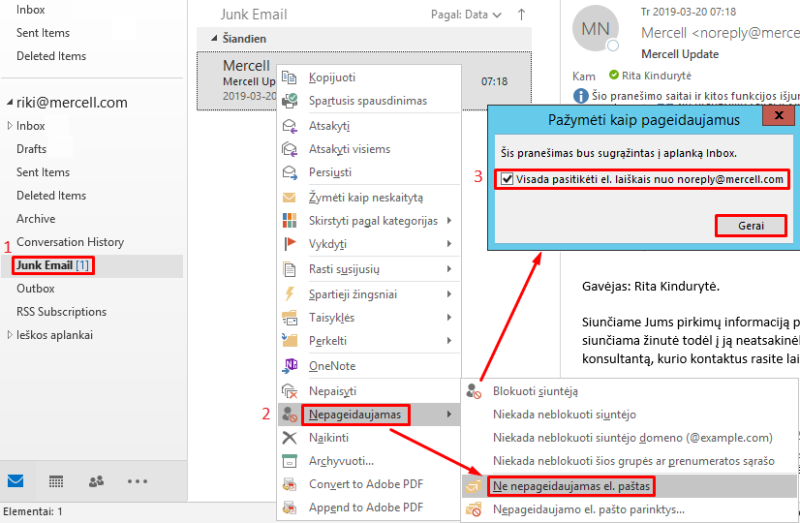Expand the Inbox folder under riki@mercell.com
The image size is (800, 523).
10,126
